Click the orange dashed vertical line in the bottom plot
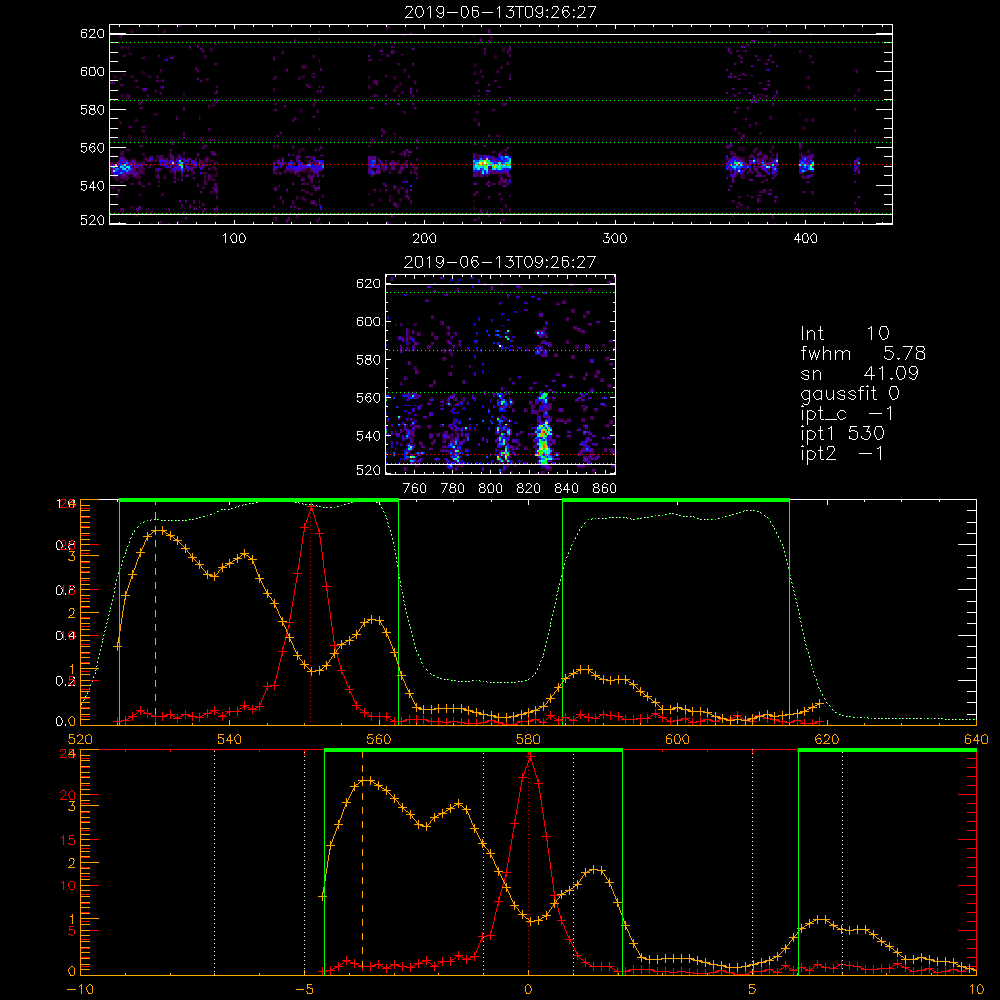The image size is (1000, 1000). [x=362, y=862]
